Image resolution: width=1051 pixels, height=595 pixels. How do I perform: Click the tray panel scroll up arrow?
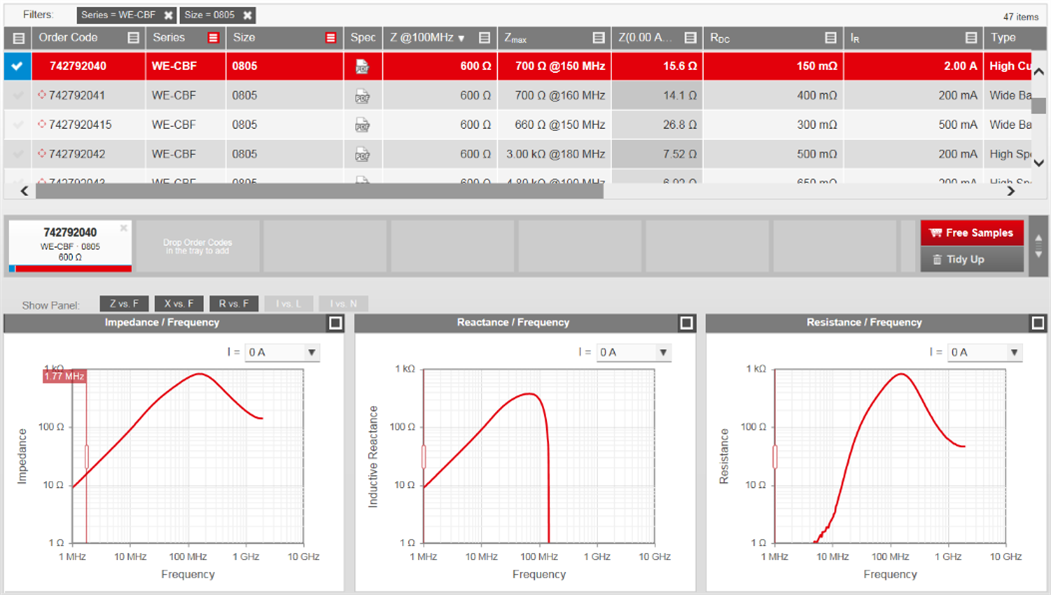[x=1038, y=239]
